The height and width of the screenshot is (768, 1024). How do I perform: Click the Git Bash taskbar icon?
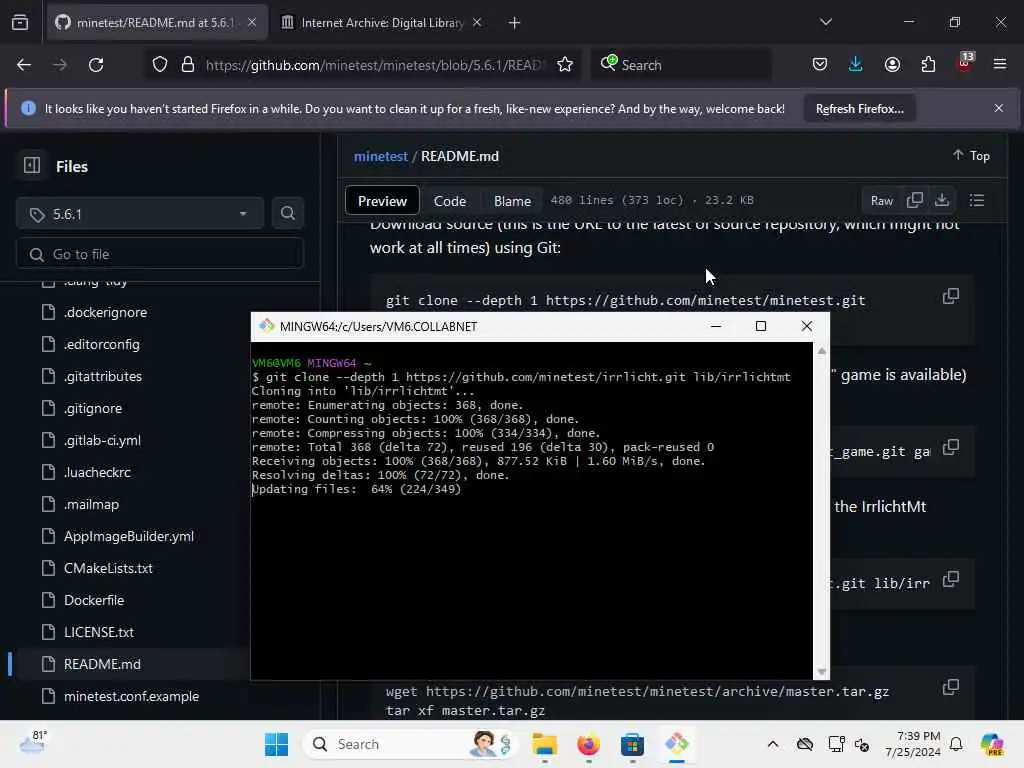point(677,744)
